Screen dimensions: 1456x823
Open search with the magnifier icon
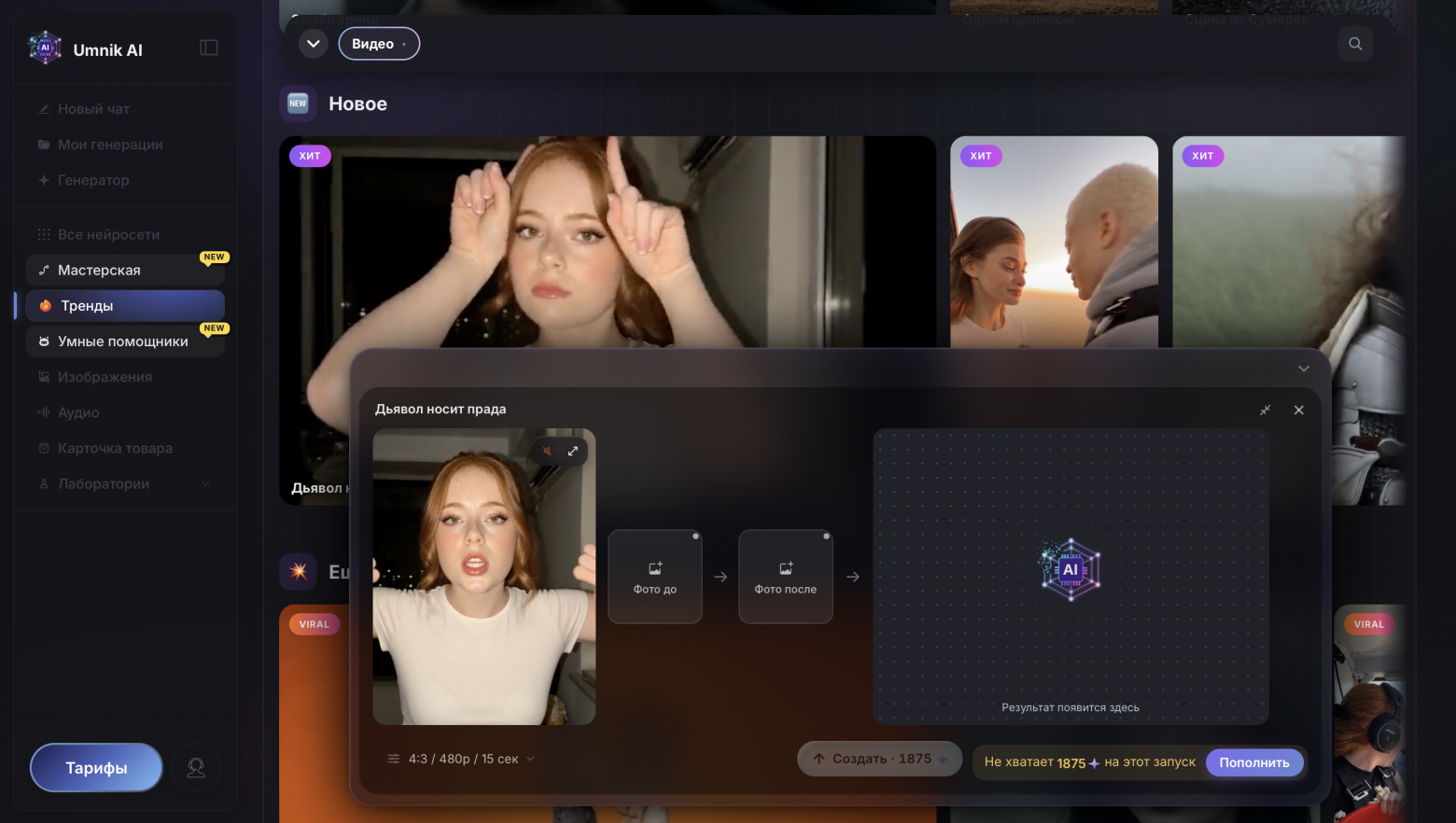coord(1355,43)
